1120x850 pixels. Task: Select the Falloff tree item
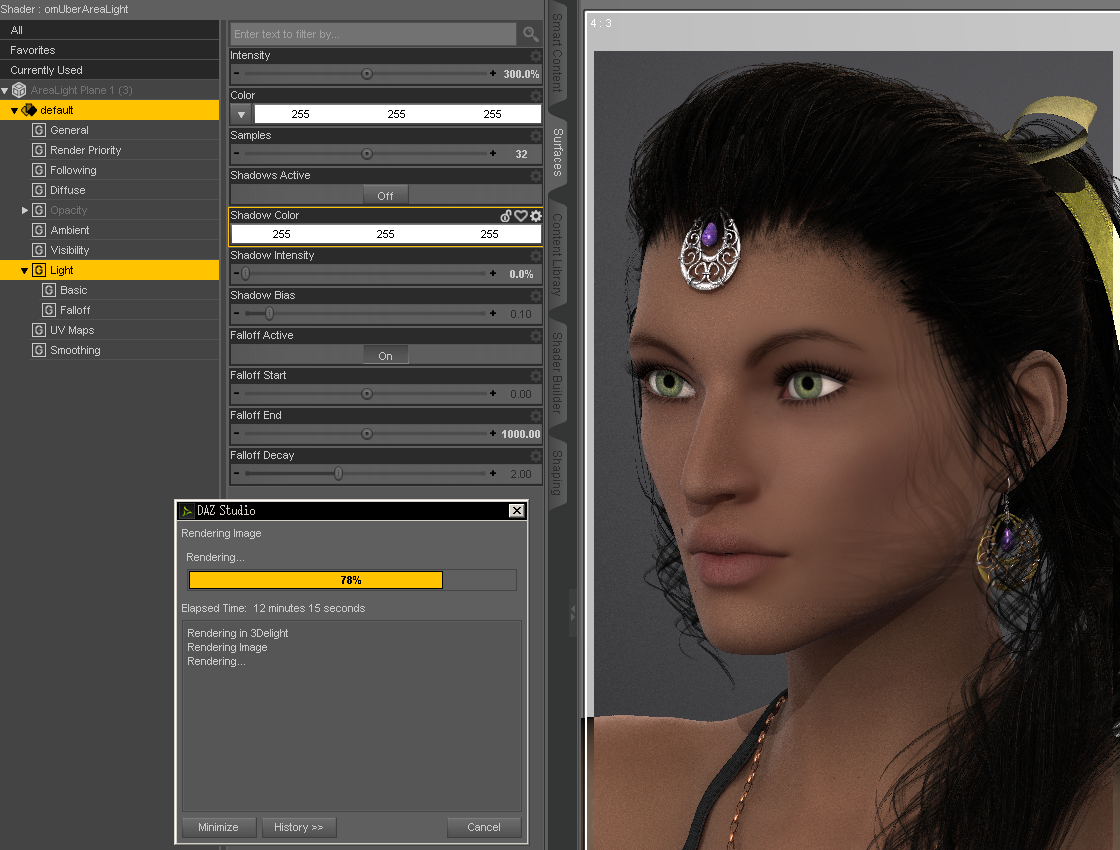pos(75,310)
